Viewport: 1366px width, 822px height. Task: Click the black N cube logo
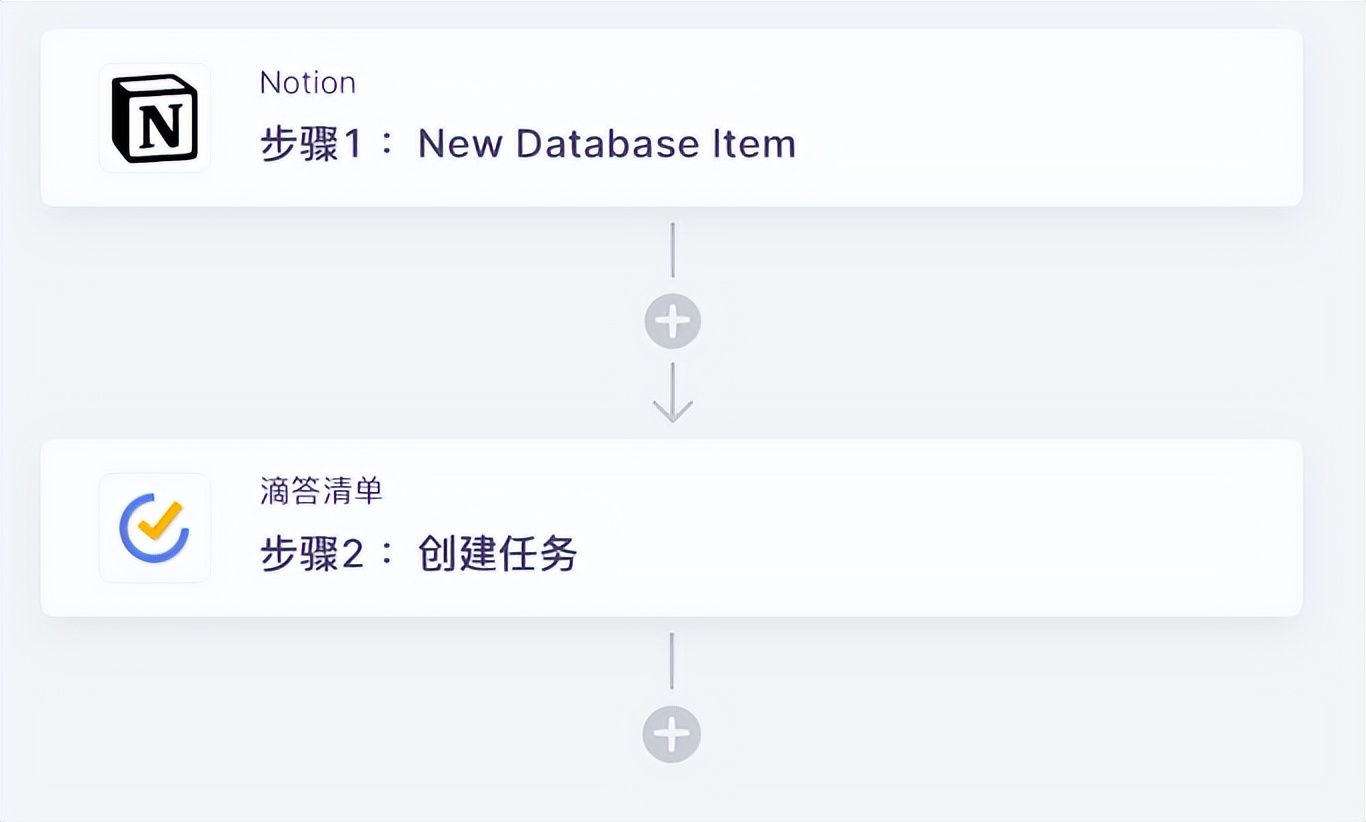click(x=154, y=117)
